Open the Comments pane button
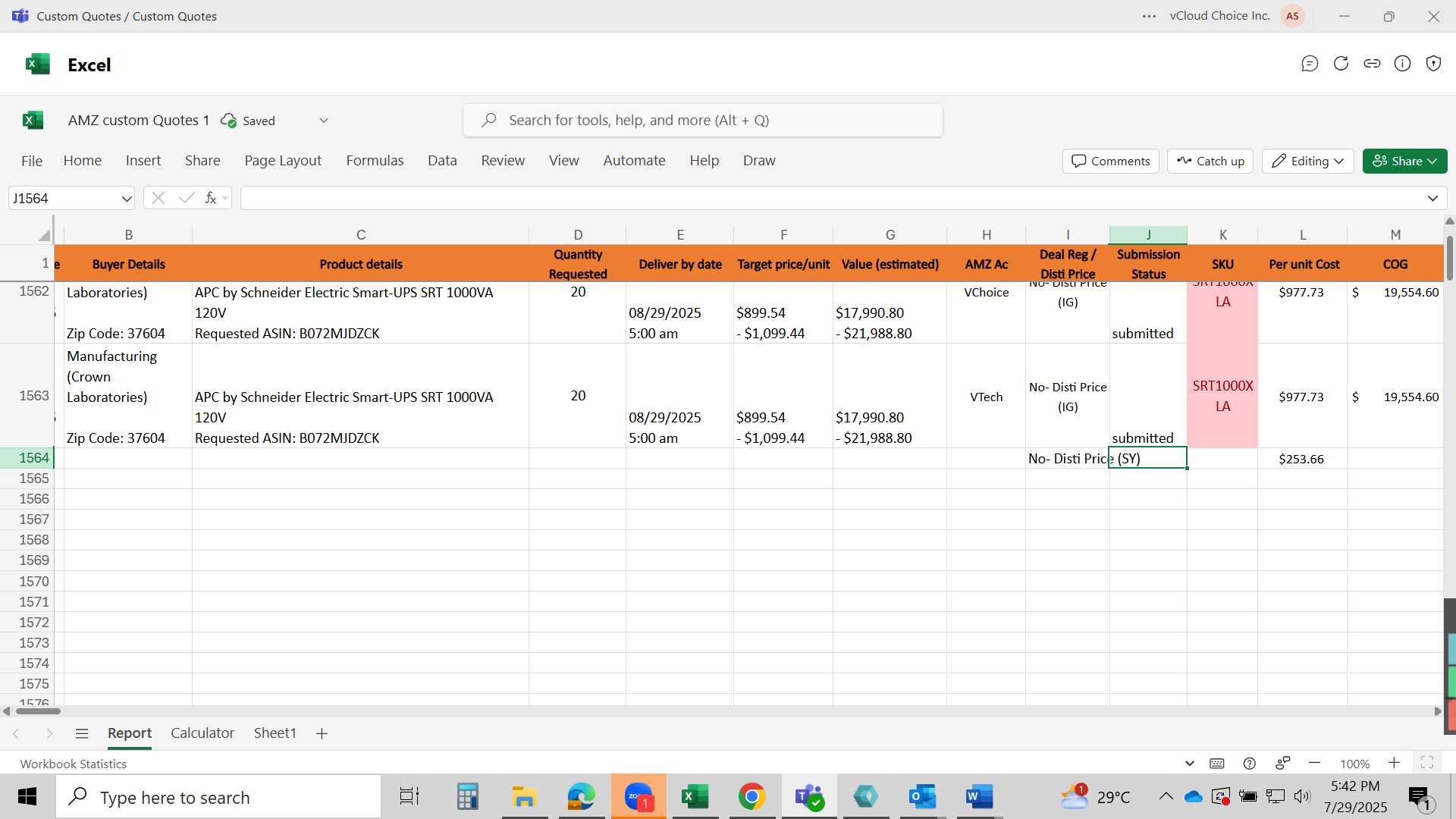Viewport: 1456px width, 819px height. (1111, 161)
